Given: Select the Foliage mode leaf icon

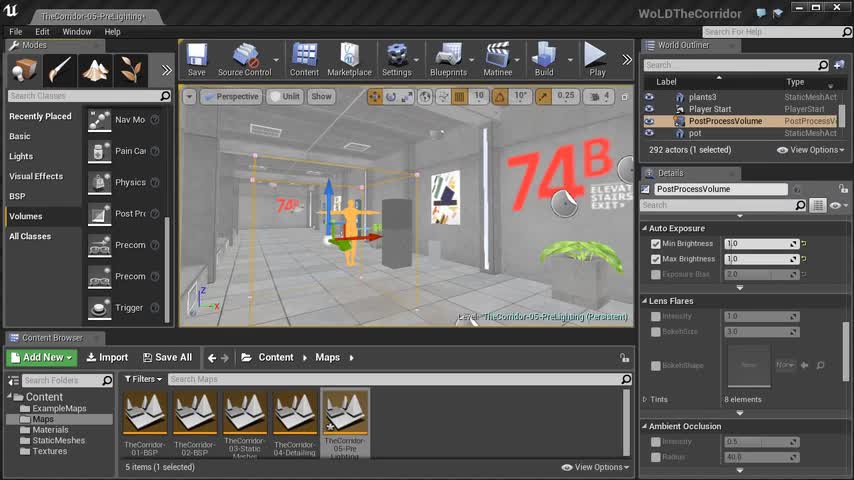Looking at the screenshot, I should [131, 70].
